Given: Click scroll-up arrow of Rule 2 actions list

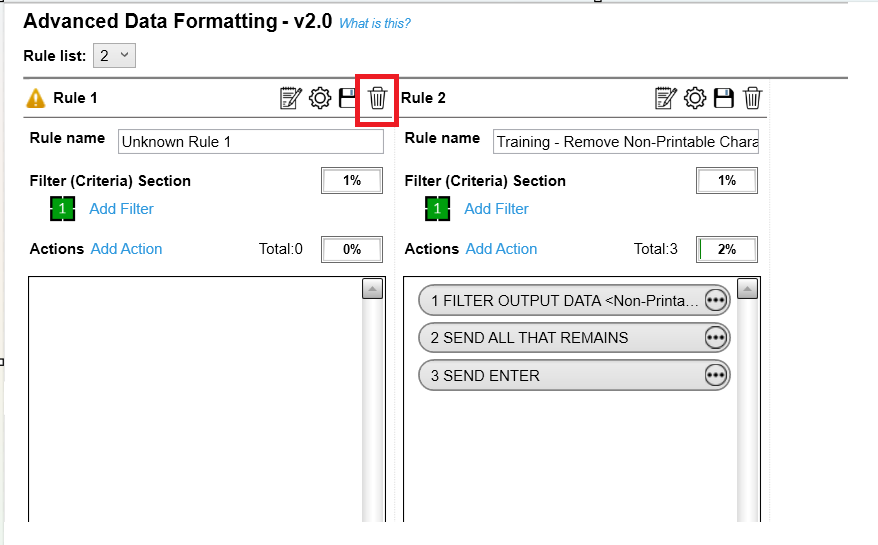Looking at the screenshot, I should click(748, 289).
